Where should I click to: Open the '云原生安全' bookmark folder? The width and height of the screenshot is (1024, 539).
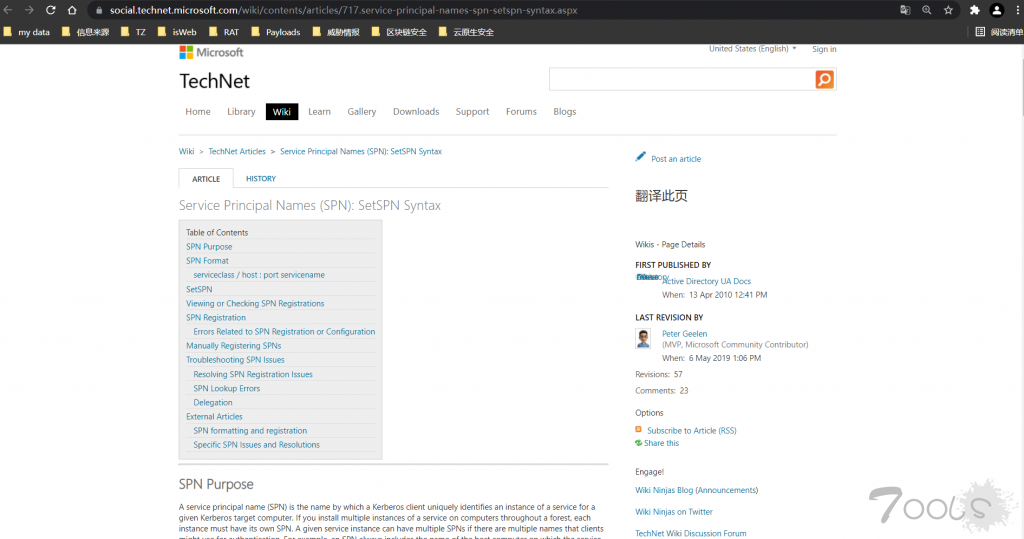point(466,32)
